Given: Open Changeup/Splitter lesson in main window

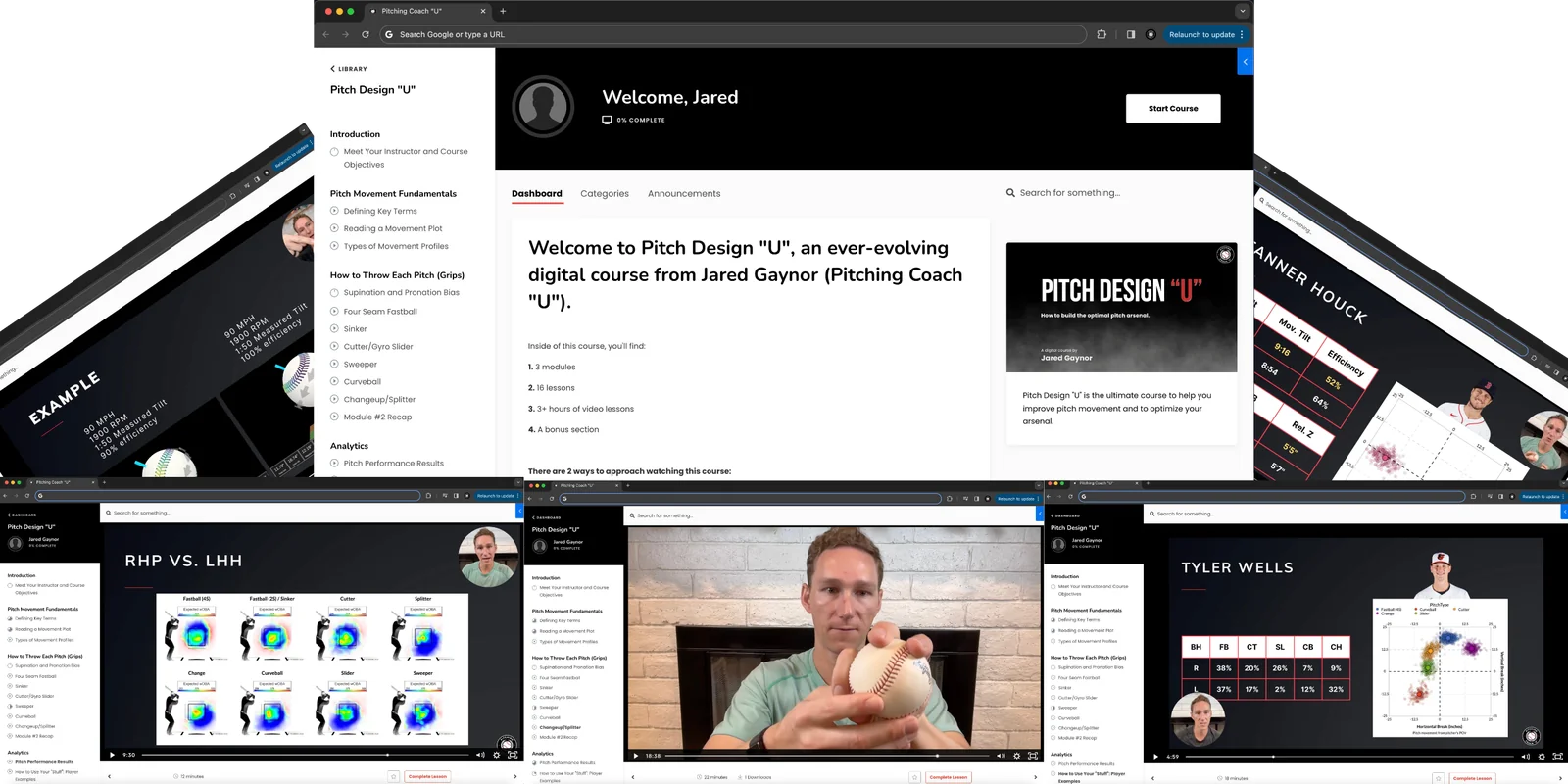Looking at the screenshot, I should pos(379,399).
